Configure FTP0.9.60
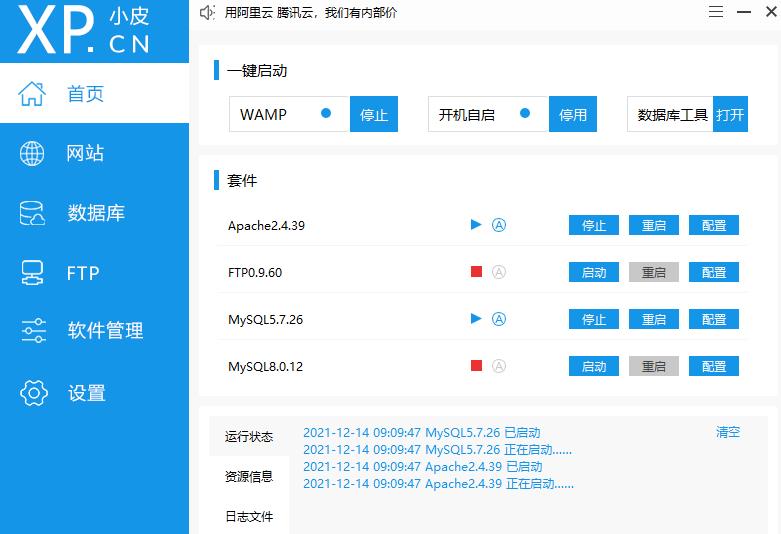This screenshot has height=534, width=781. (x=714, y=272)
